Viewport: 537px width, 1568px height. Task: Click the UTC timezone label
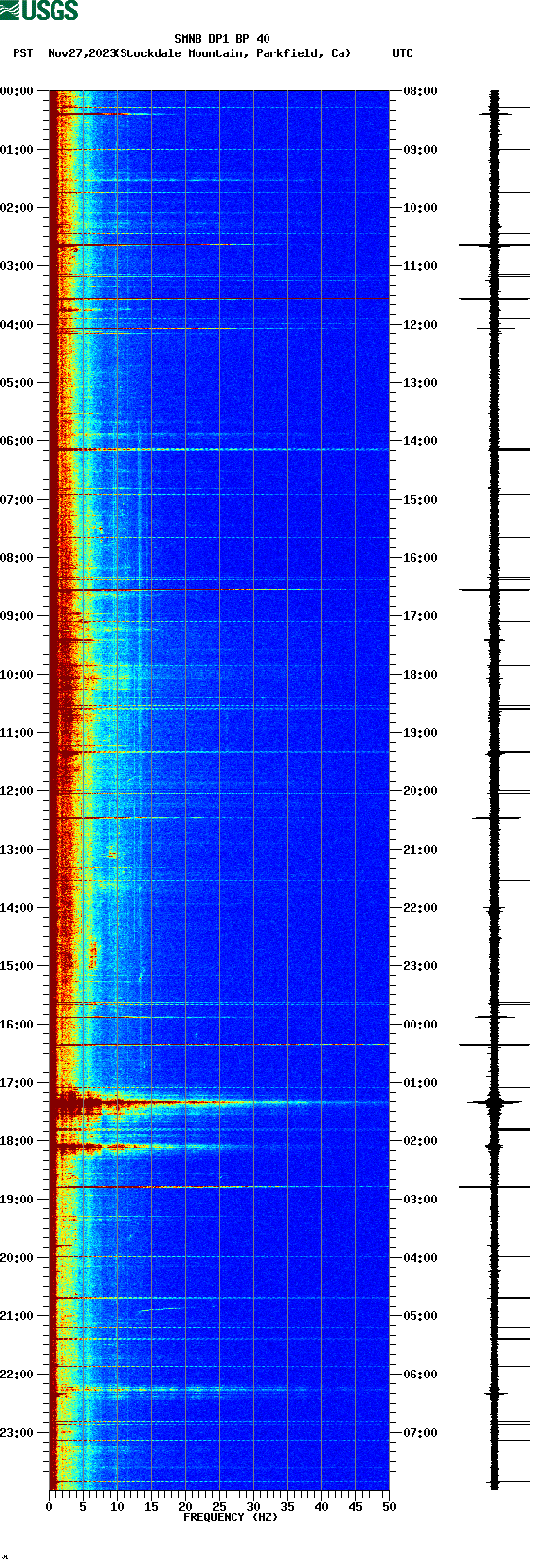click(x=403, y=53)
